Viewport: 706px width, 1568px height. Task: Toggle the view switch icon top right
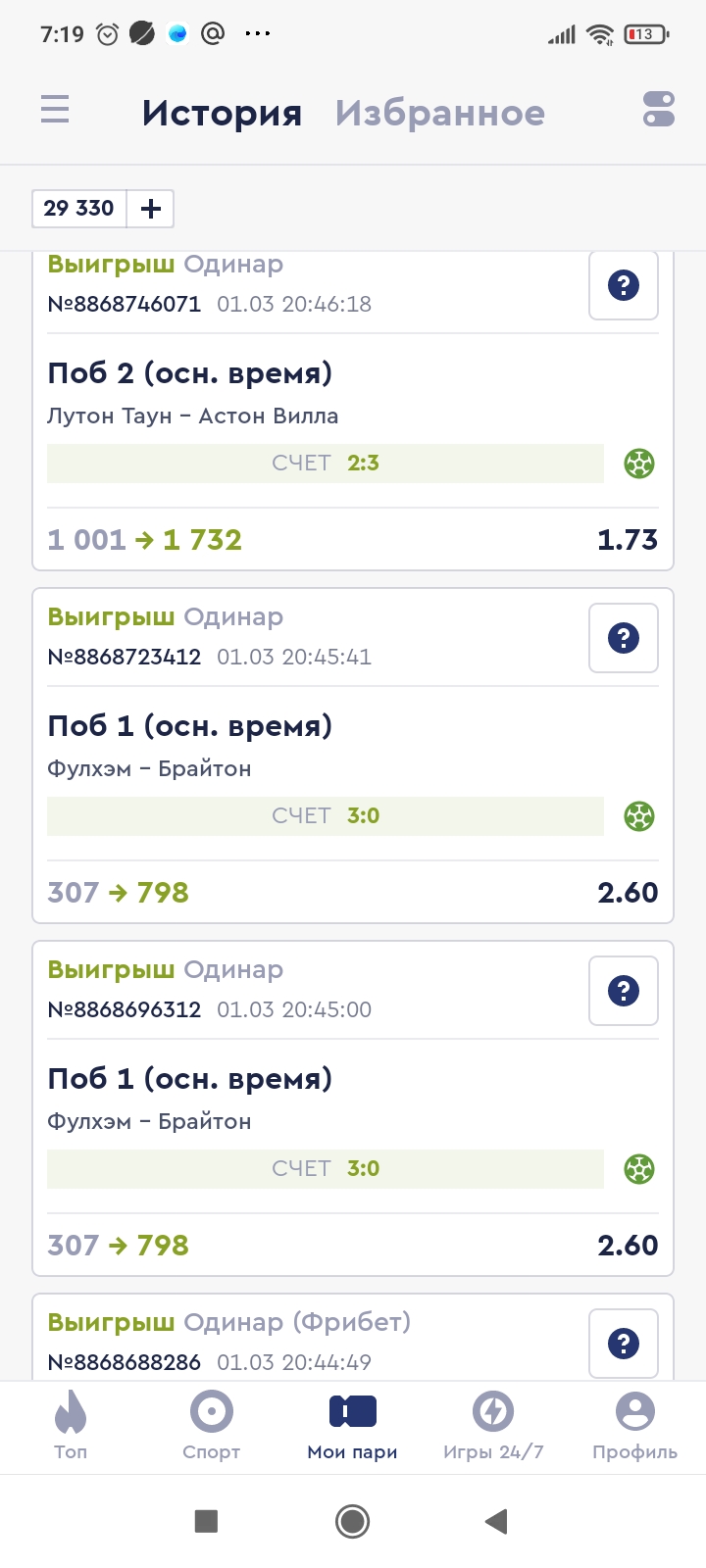(659, 109)
